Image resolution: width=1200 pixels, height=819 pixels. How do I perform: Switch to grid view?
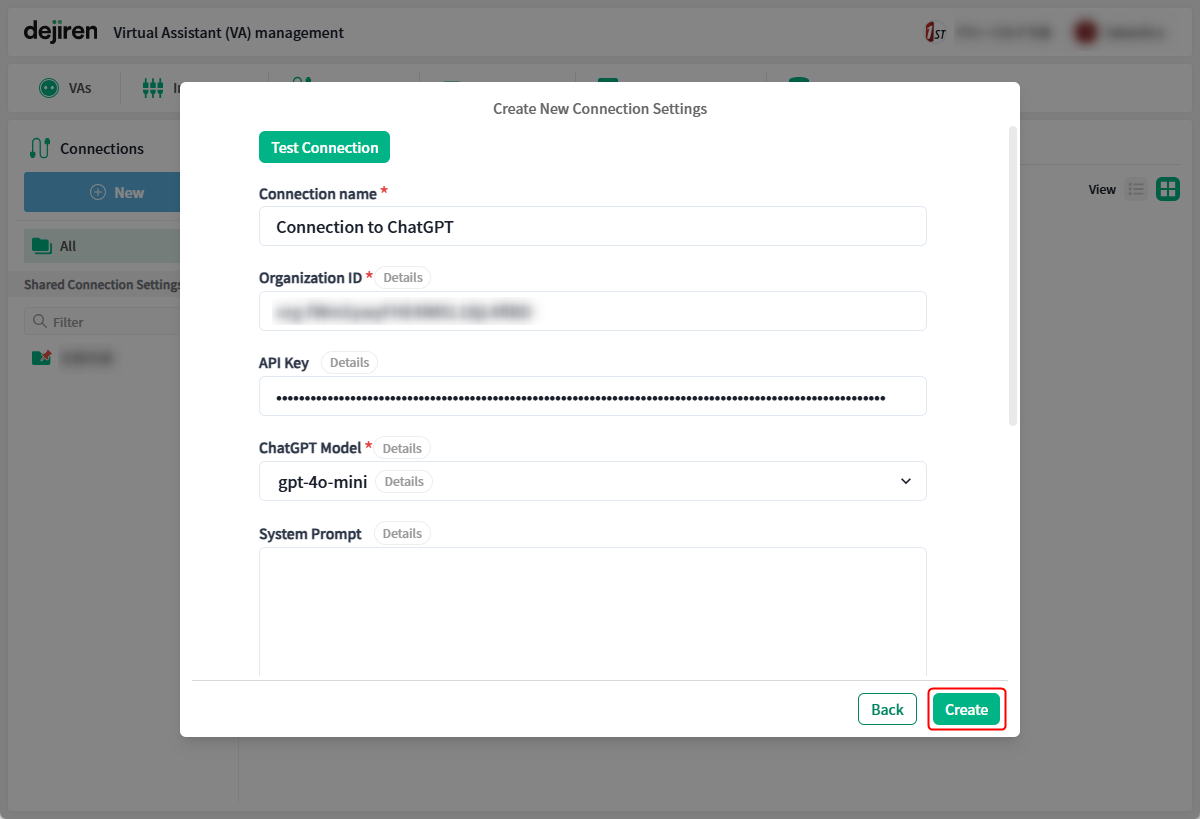click(x=1168, y=189)
